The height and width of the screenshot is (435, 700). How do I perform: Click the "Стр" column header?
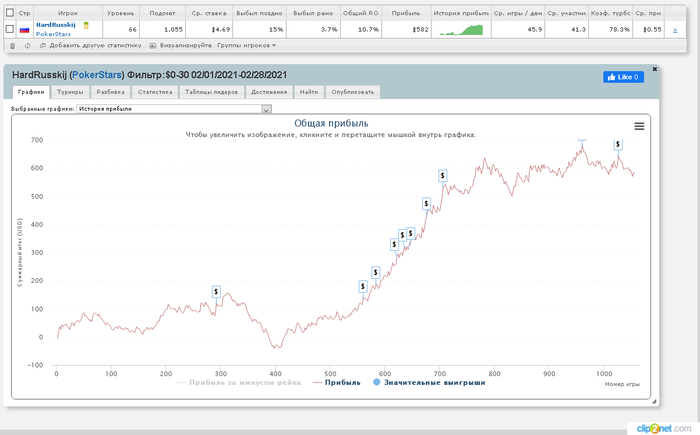click(x=25, y=13)
